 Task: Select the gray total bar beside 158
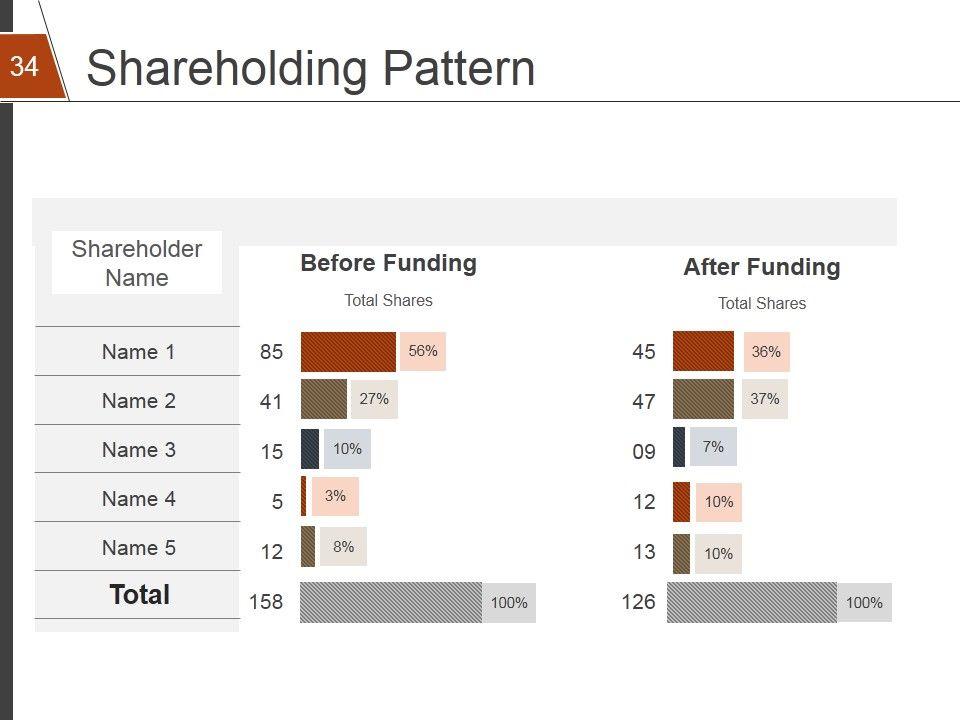391,602
